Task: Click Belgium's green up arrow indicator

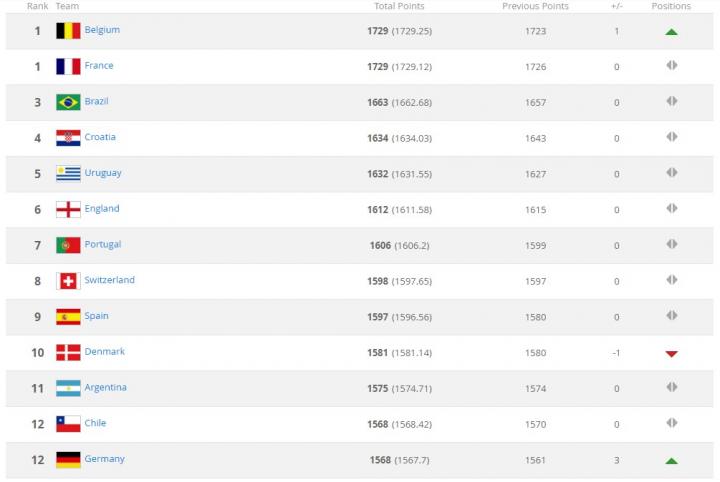Action: click(x=671, y=31)
